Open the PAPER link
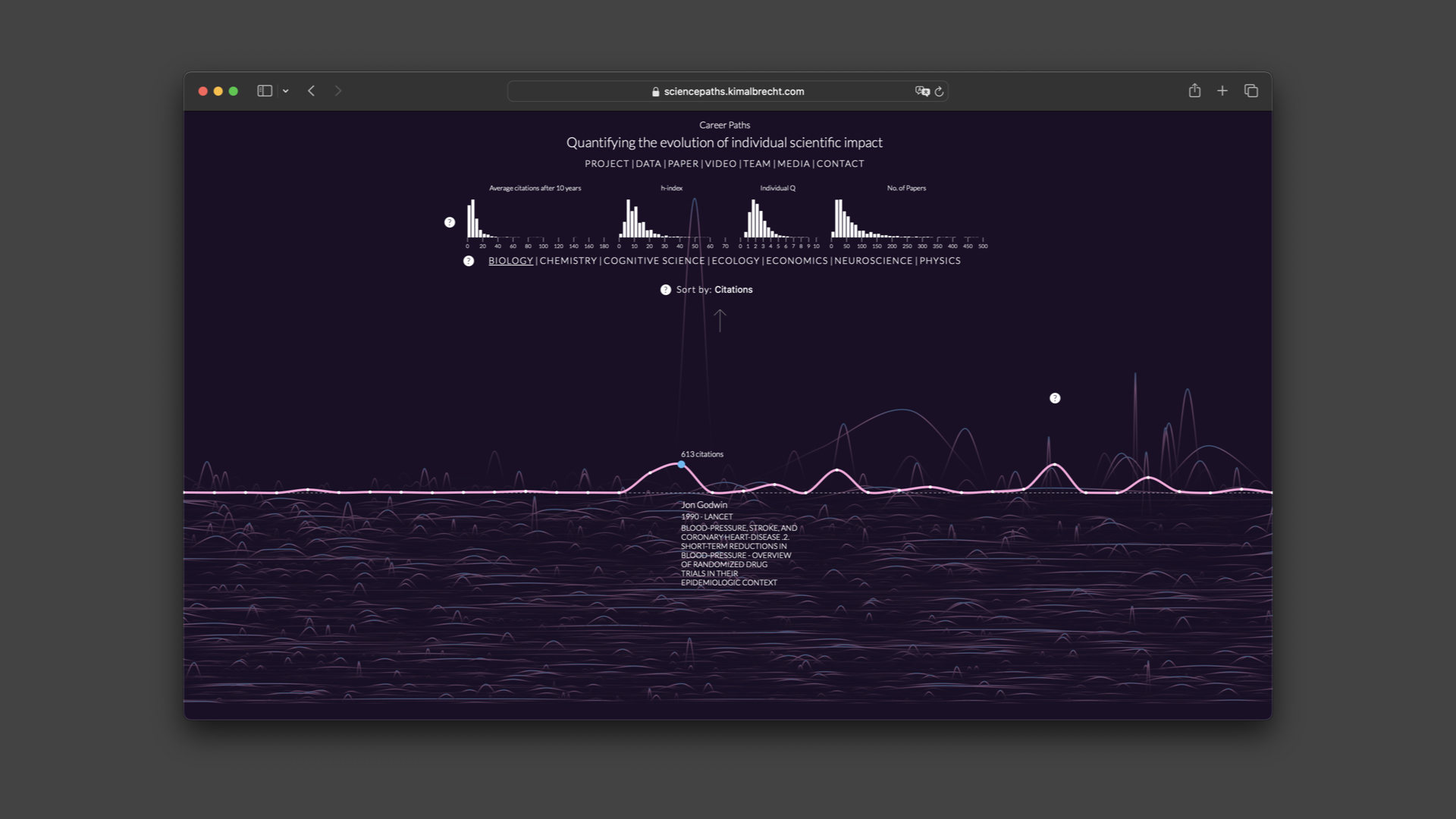This screenshot has width=1456, height=819. [x=683, y=164]
